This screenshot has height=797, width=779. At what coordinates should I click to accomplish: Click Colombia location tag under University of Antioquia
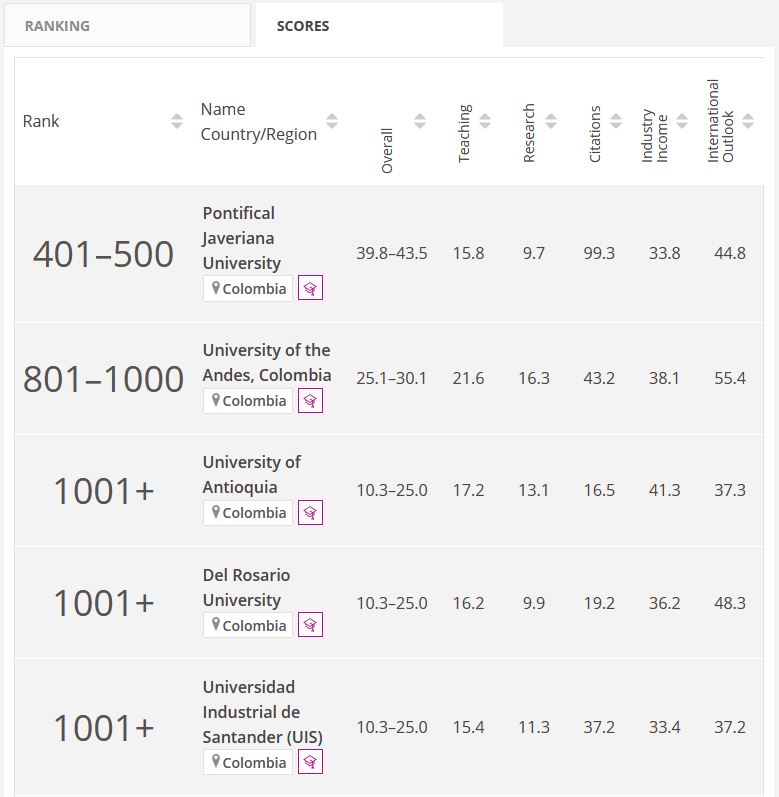pos(248,513)
